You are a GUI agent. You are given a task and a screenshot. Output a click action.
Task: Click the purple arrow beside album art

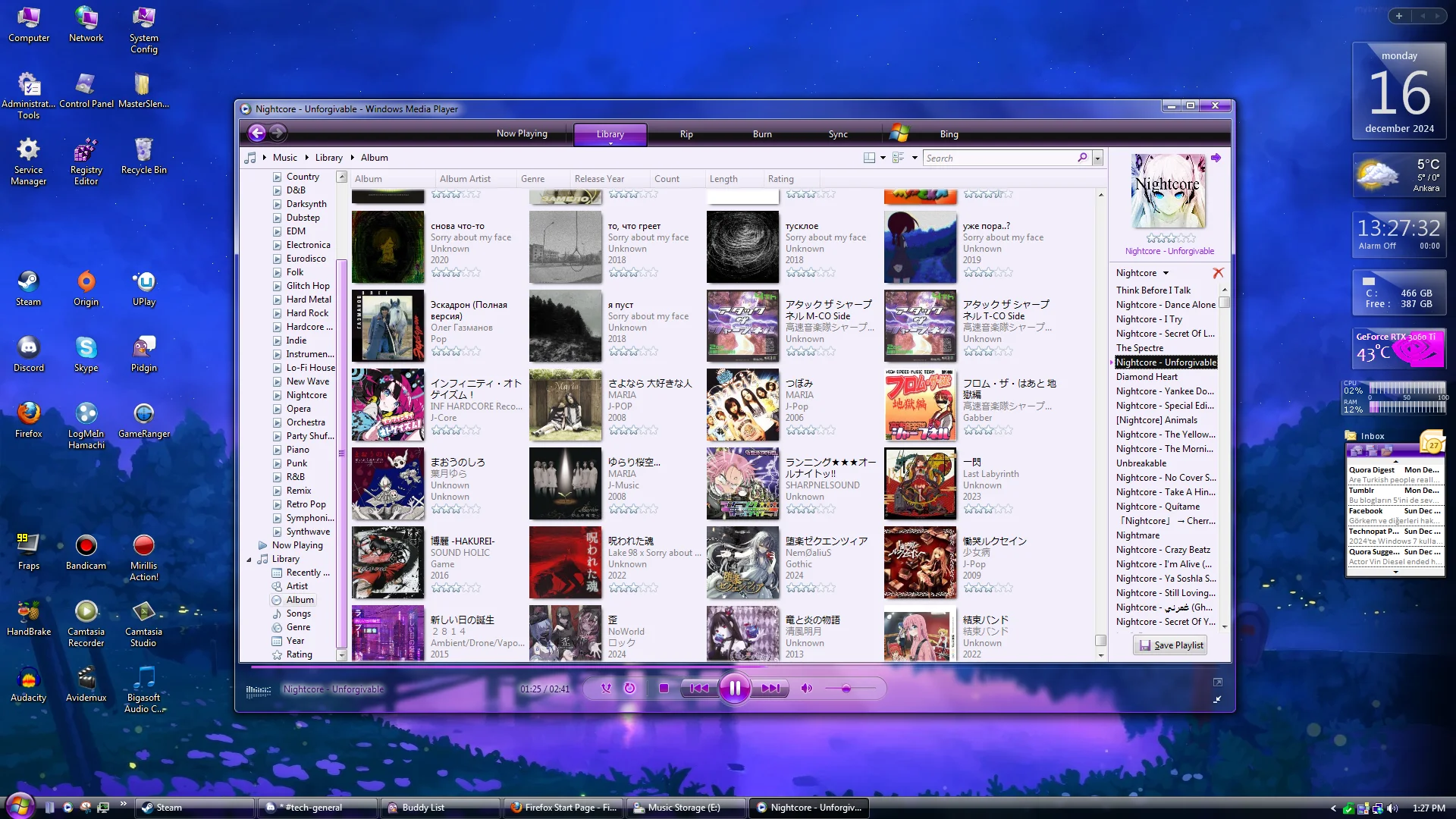(x=1216, y=158)
